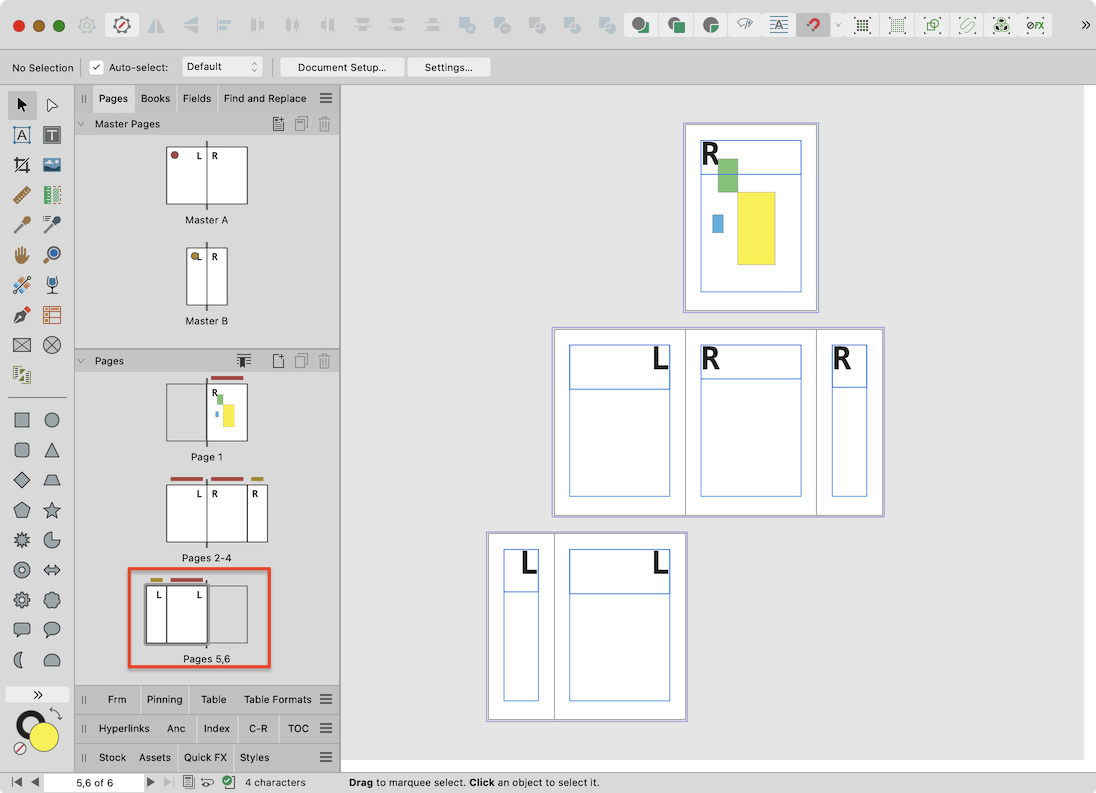Pick the Table tool
The width and height of the screenshot is (1096, 793).
point(52,315)
